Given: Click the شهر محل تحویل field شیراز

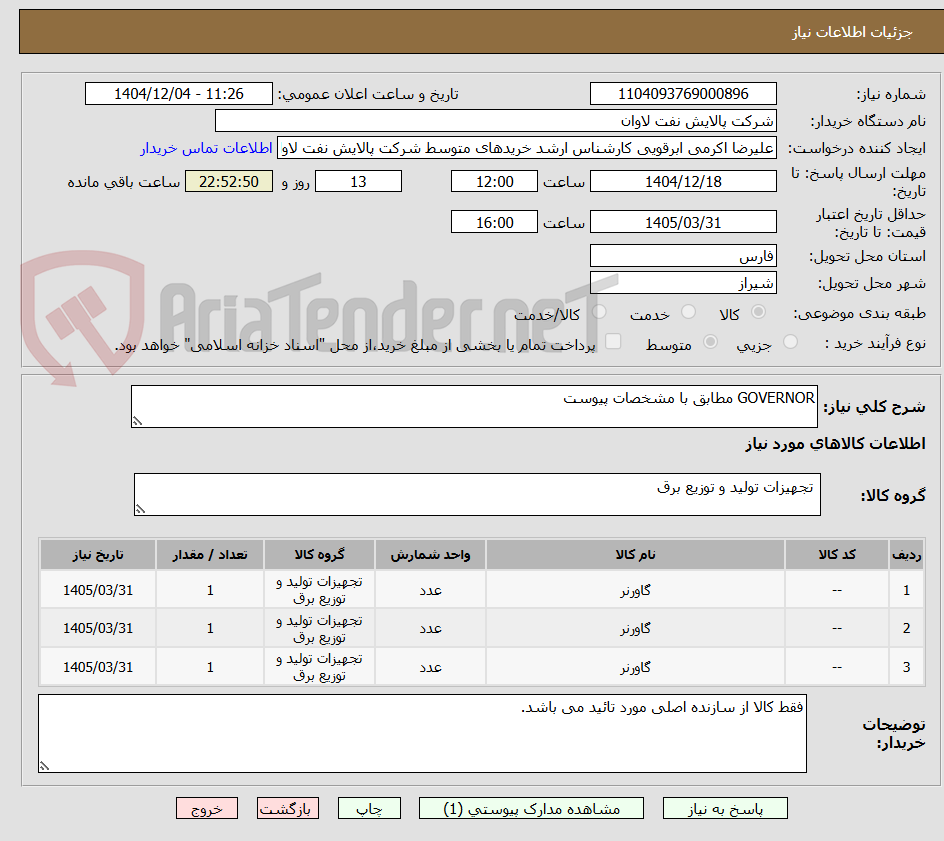Looking at the screenshot, I should 683,283.
